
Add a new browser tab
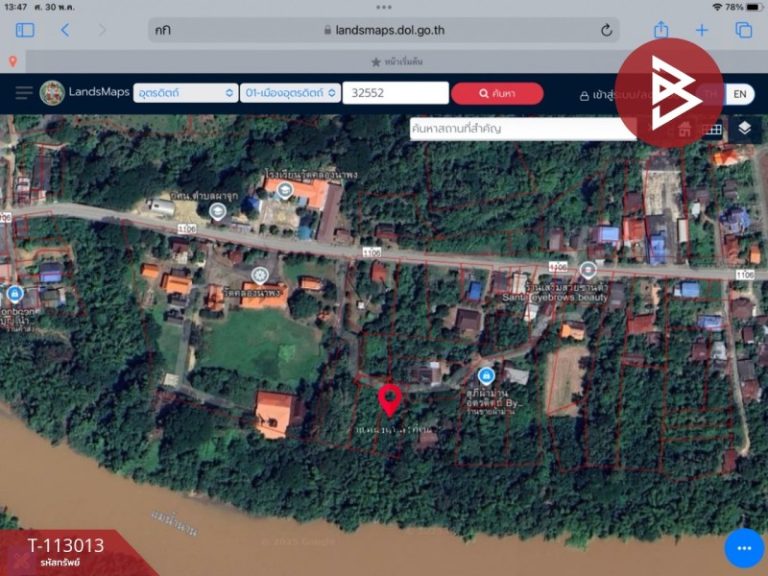[x=701, y=30]
